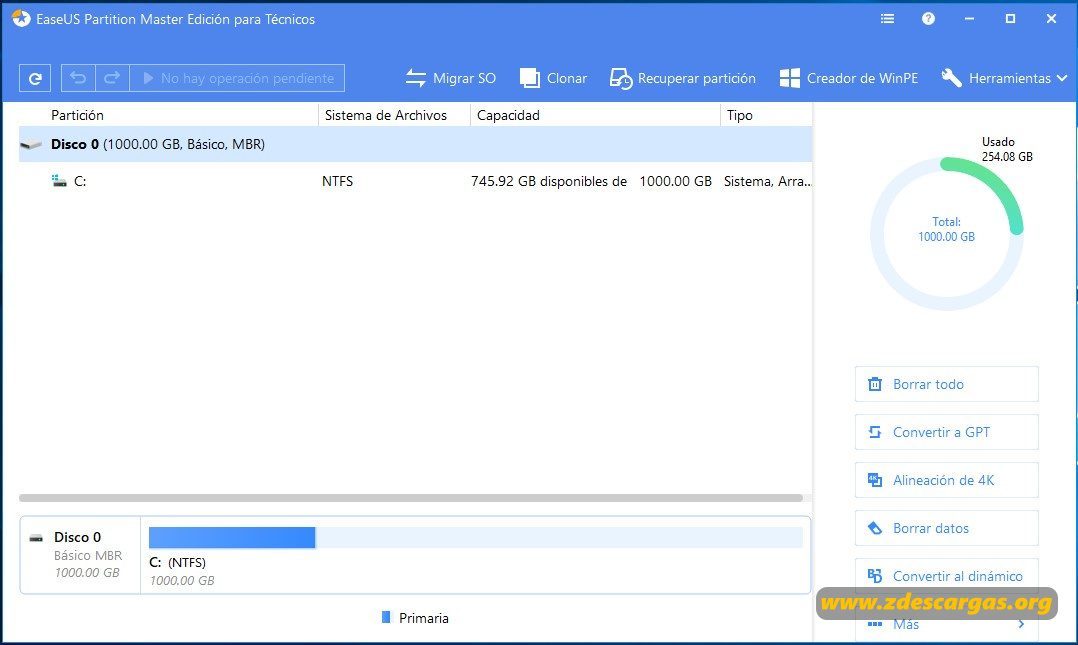Screen dimensions: 1078x645
Task: Select the Disco 0 row in the list
Action: pos(415,144)
